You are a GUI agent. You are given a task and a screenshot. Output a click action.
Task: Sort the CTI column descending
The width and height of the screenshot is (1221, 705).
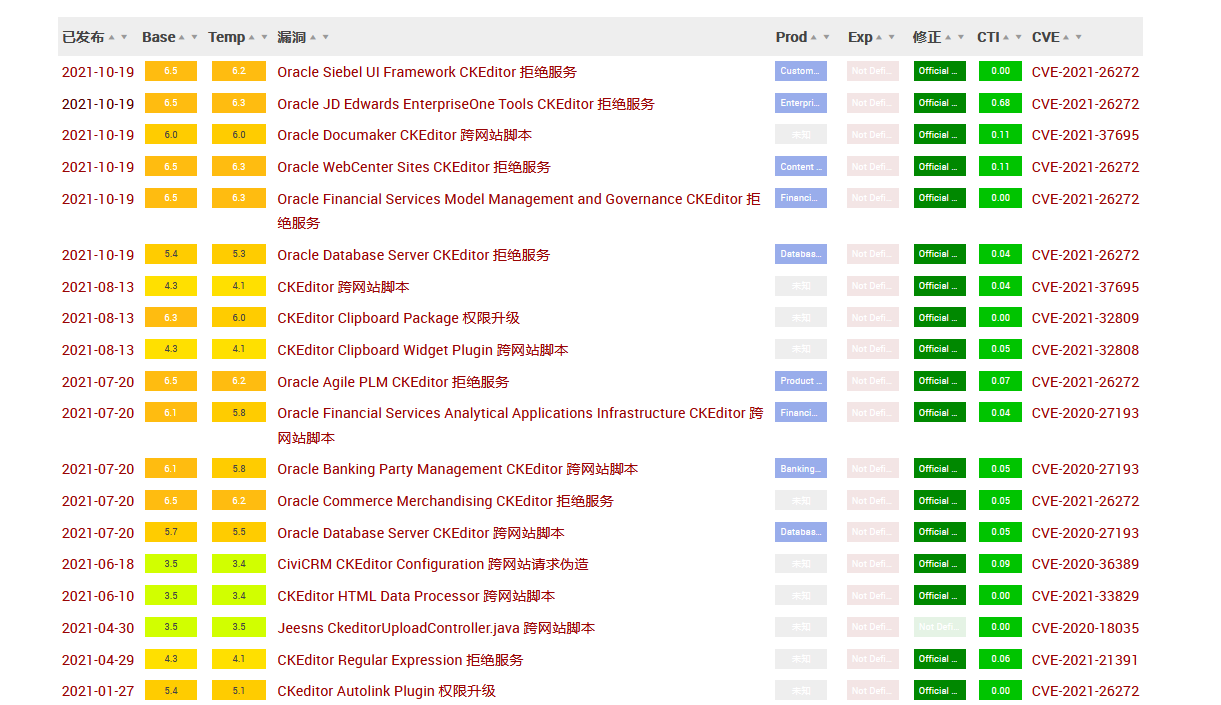click(x=1017, y=36)
